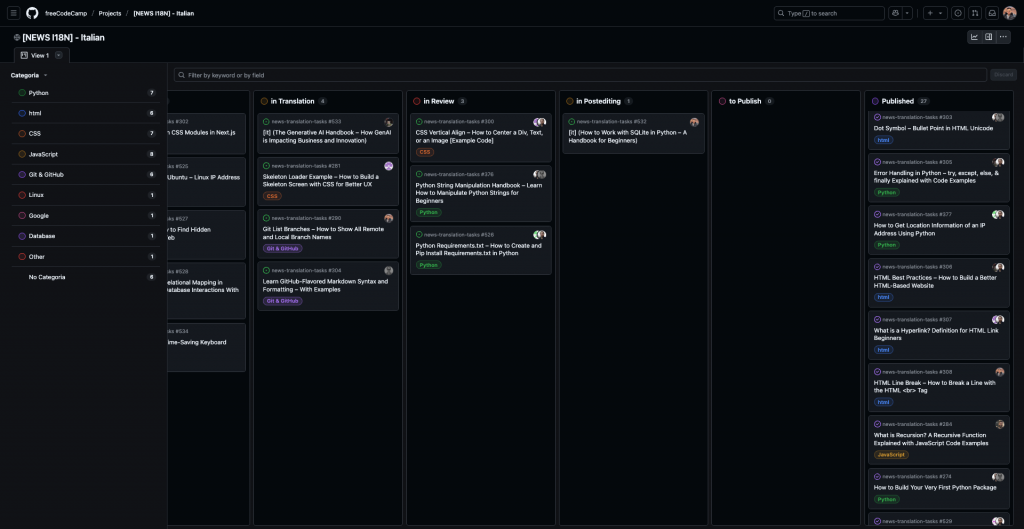Click CSS label on Skeleton Loader card

tap(272, 196)
